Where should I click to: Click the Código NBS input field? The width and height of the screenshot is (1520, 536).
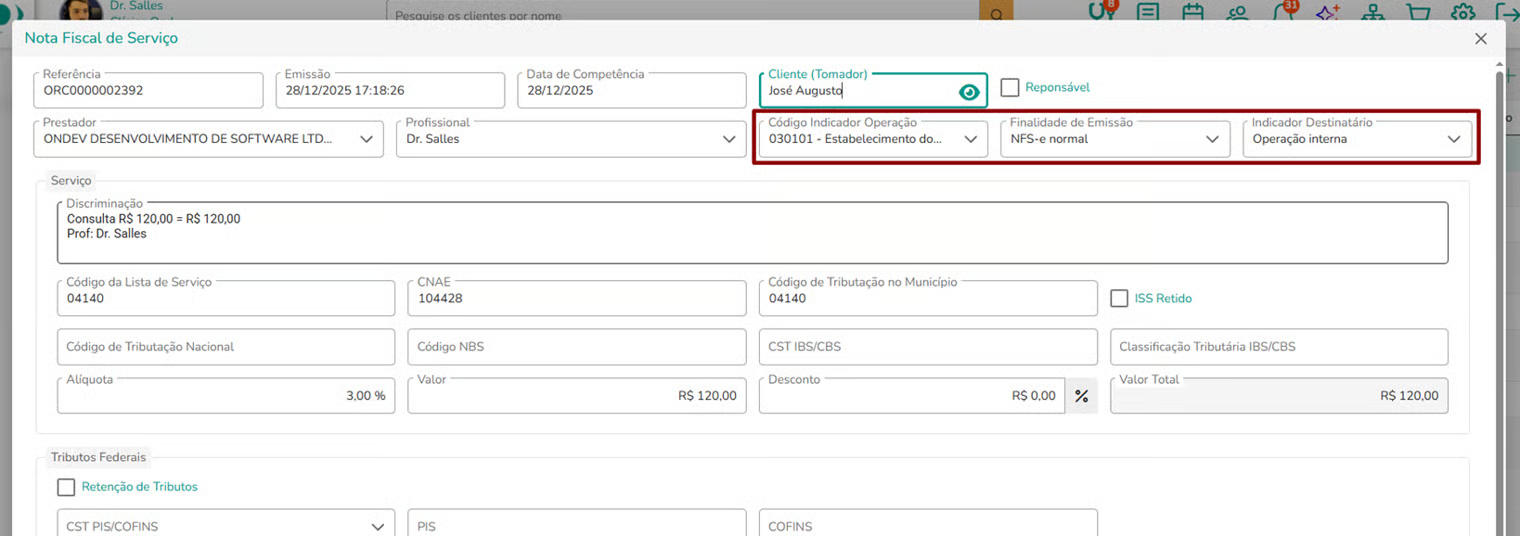577,347
